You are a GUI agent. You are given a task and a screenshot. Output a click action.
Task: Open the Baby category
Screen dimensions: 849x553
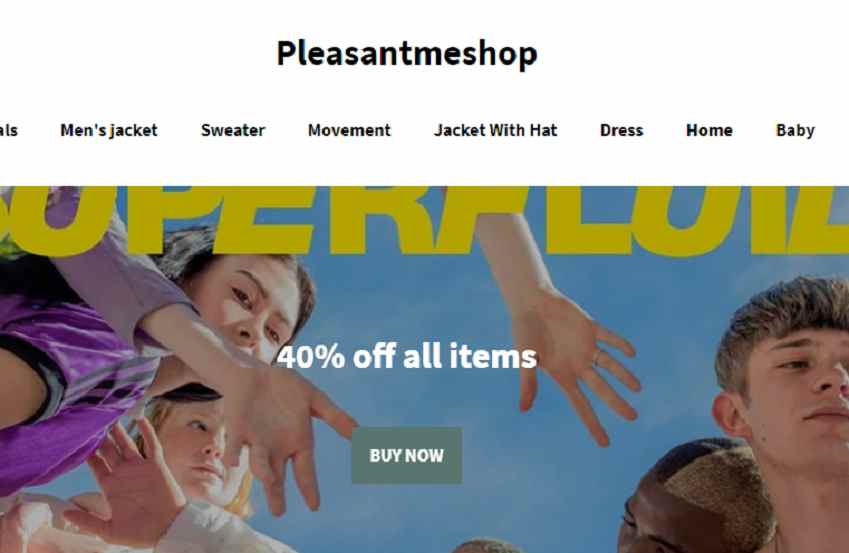pyautogui.click(x=795, y=131)
